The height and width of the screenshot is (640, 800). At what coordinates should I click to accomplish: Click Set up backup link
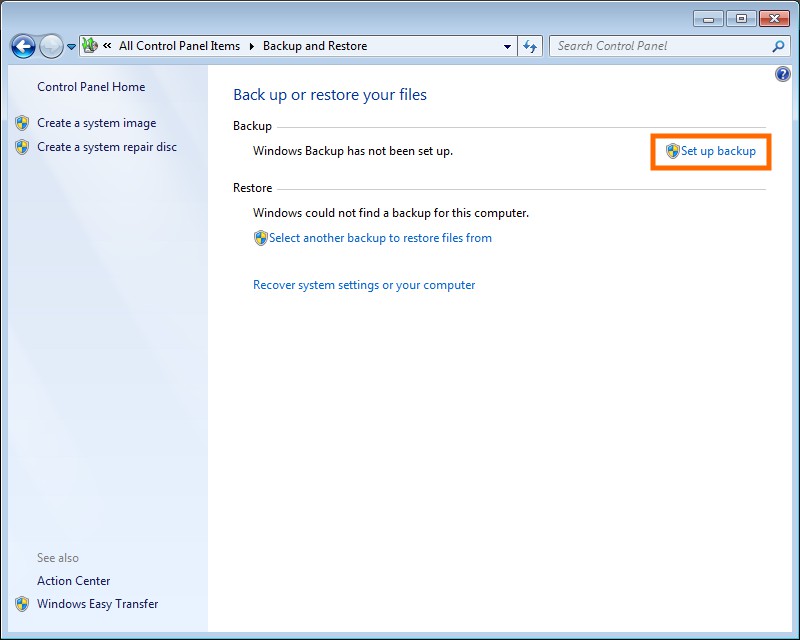click(718, 151)
